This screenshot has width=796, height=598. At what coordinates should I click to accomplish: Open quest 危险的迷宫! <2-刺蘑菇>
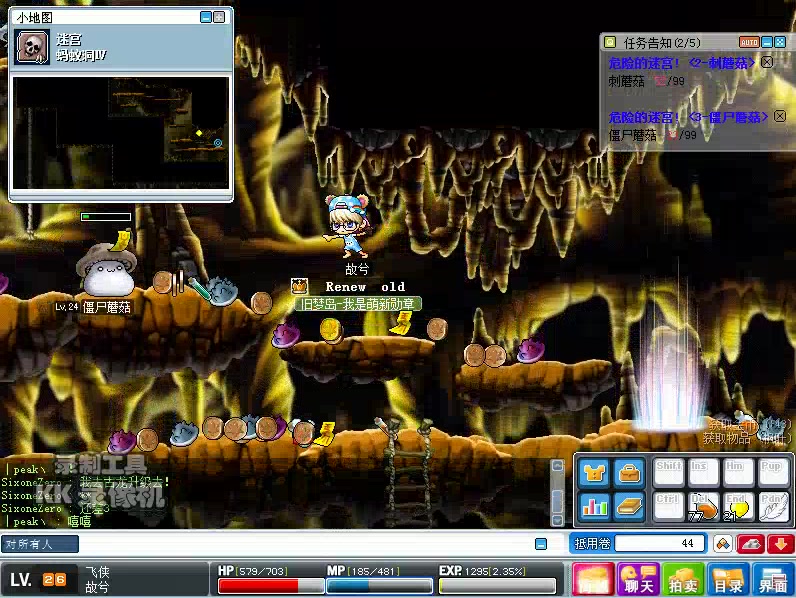[682, 63]
